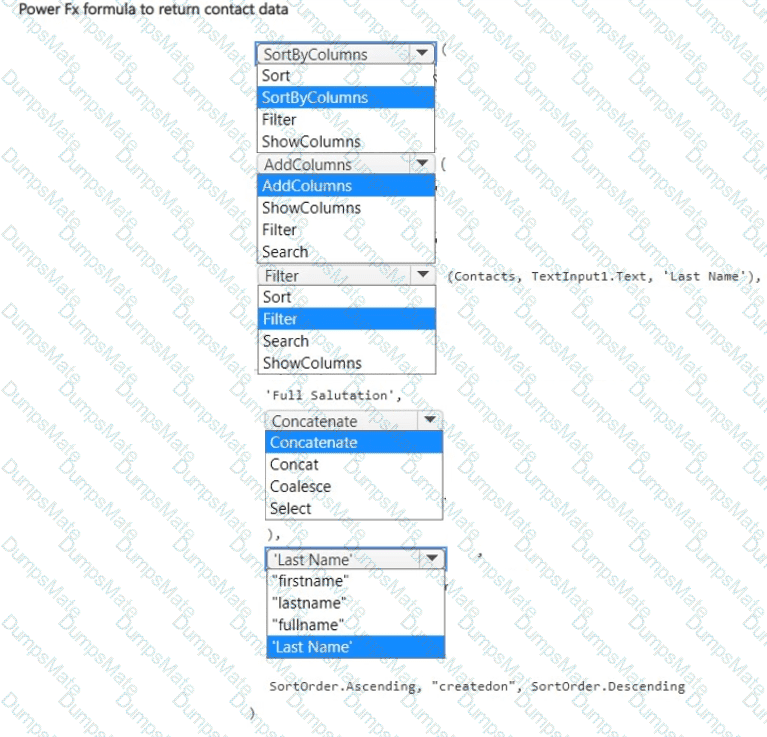Expand the 'Last Name' combo box arrow
The width and height of the screenshot is (767, 737).
(431, 559)
